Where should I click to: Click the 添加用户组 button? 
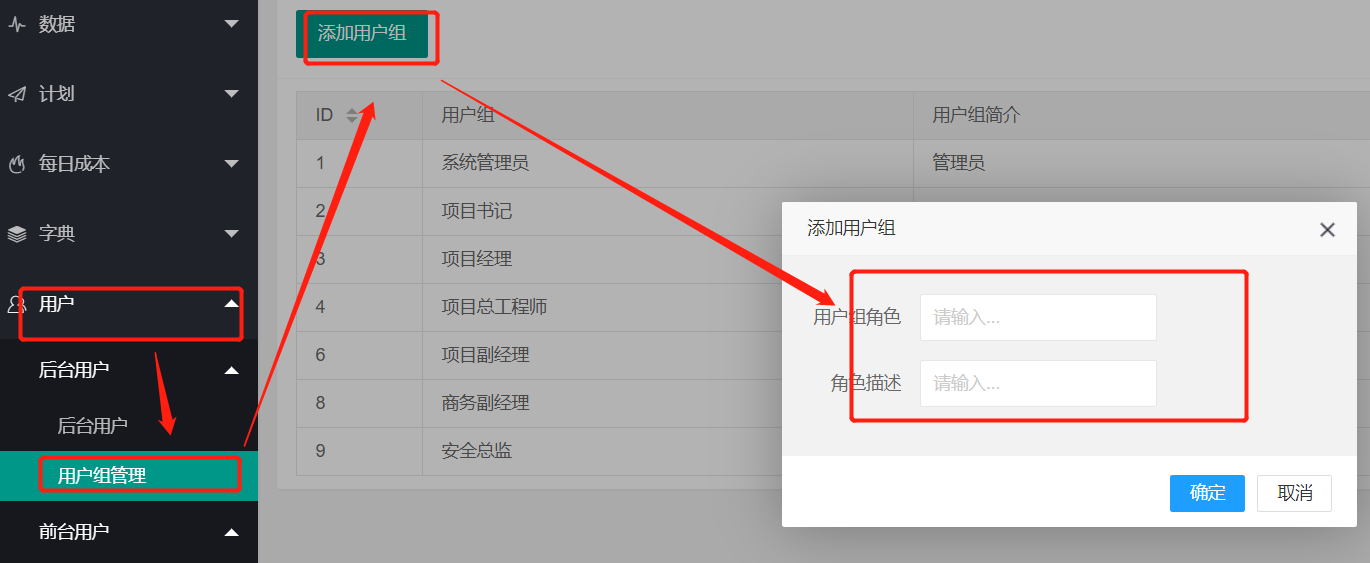point(362,34)
